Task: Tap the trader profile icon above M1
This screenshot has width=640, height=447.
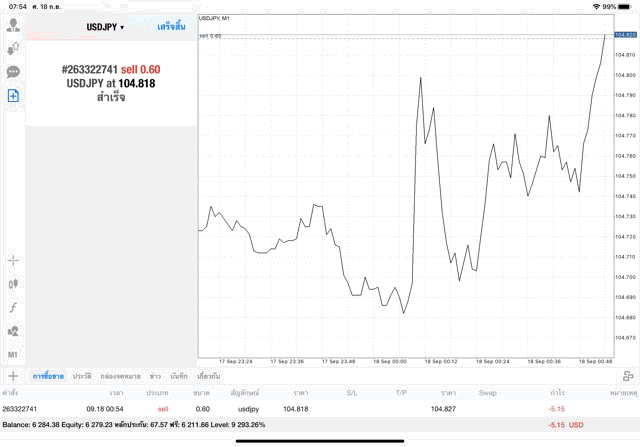Action: 13,331
